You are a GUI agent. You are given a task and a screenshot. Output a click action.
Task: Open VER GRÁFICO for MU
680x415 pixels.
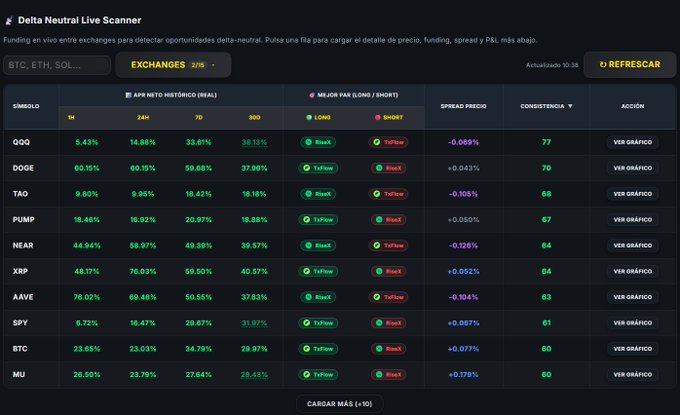click(632, 375)
